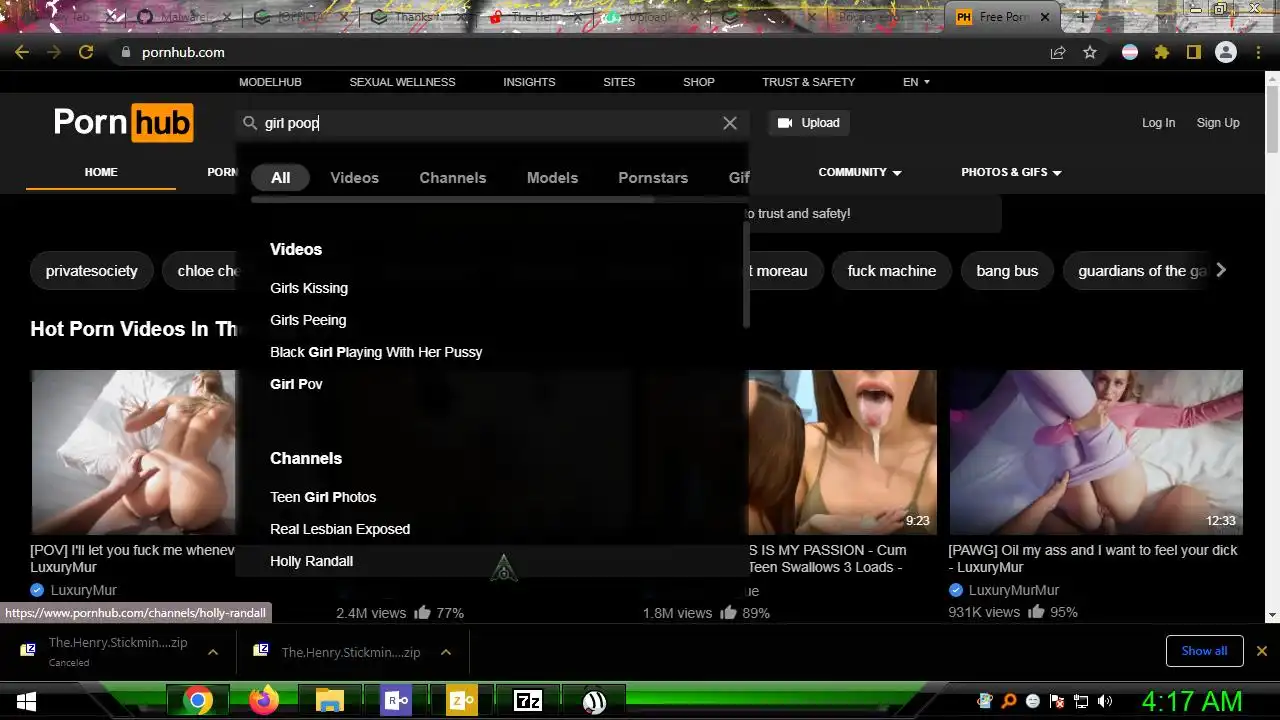This screenshot has height=720, width=1280.
Task: Reload the current page
Action: tap(86, 52)
